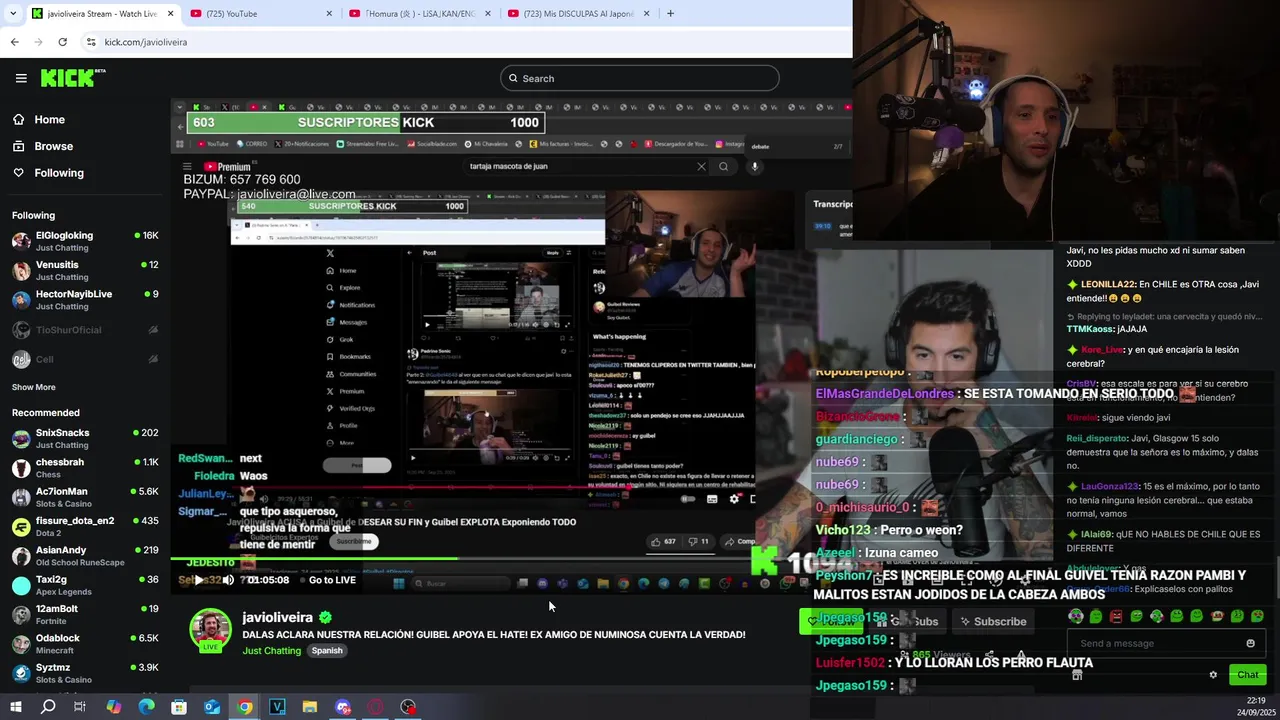Expand followed channels with Show more

[x=34, y=387]
